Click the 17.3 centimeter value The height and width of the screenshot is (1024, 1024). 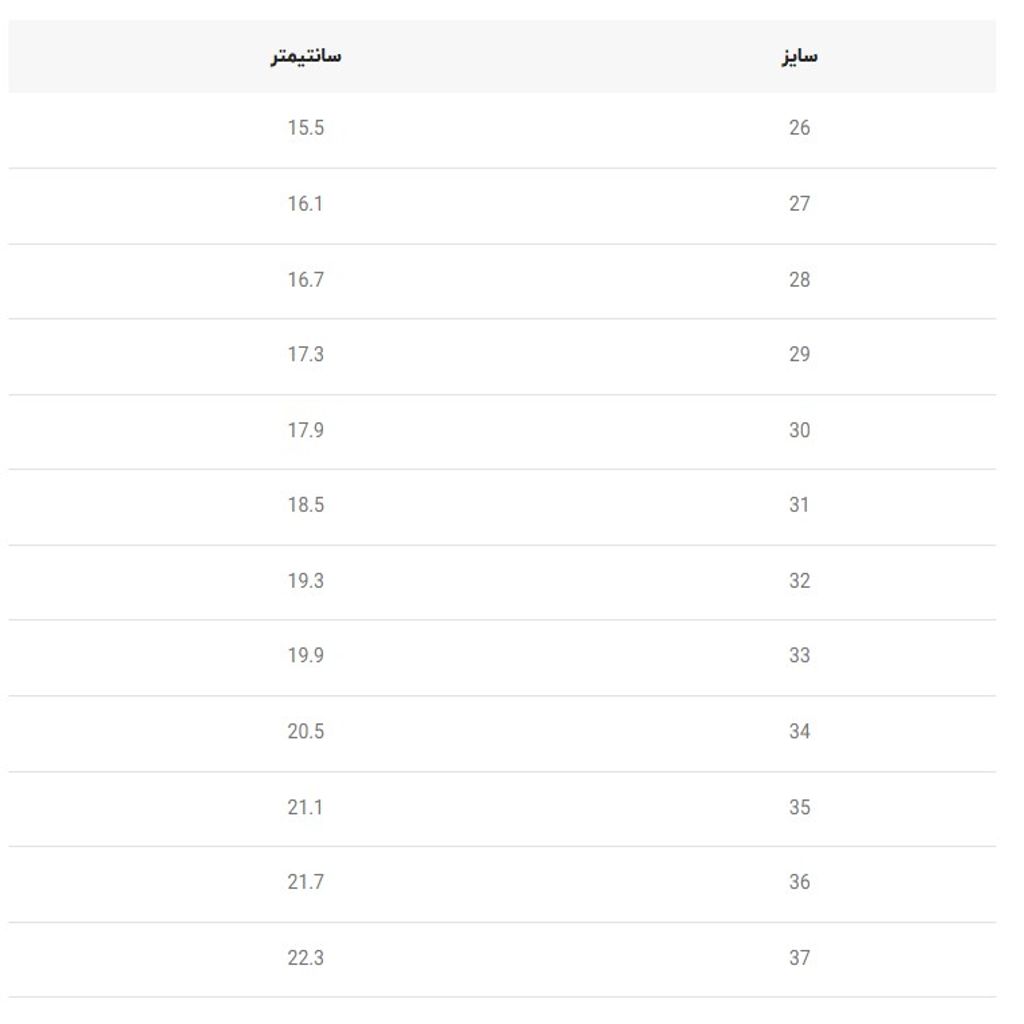pos(306,354)
